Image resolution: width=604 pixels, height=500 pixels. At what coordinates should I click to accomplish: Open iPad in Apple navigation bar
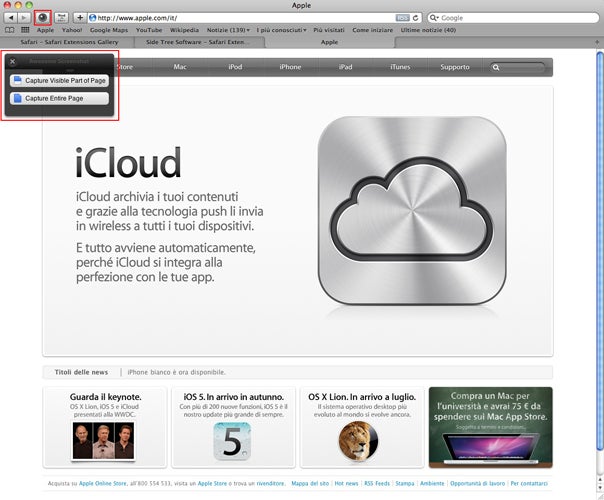pyautogui.click(x=346, y=67)
